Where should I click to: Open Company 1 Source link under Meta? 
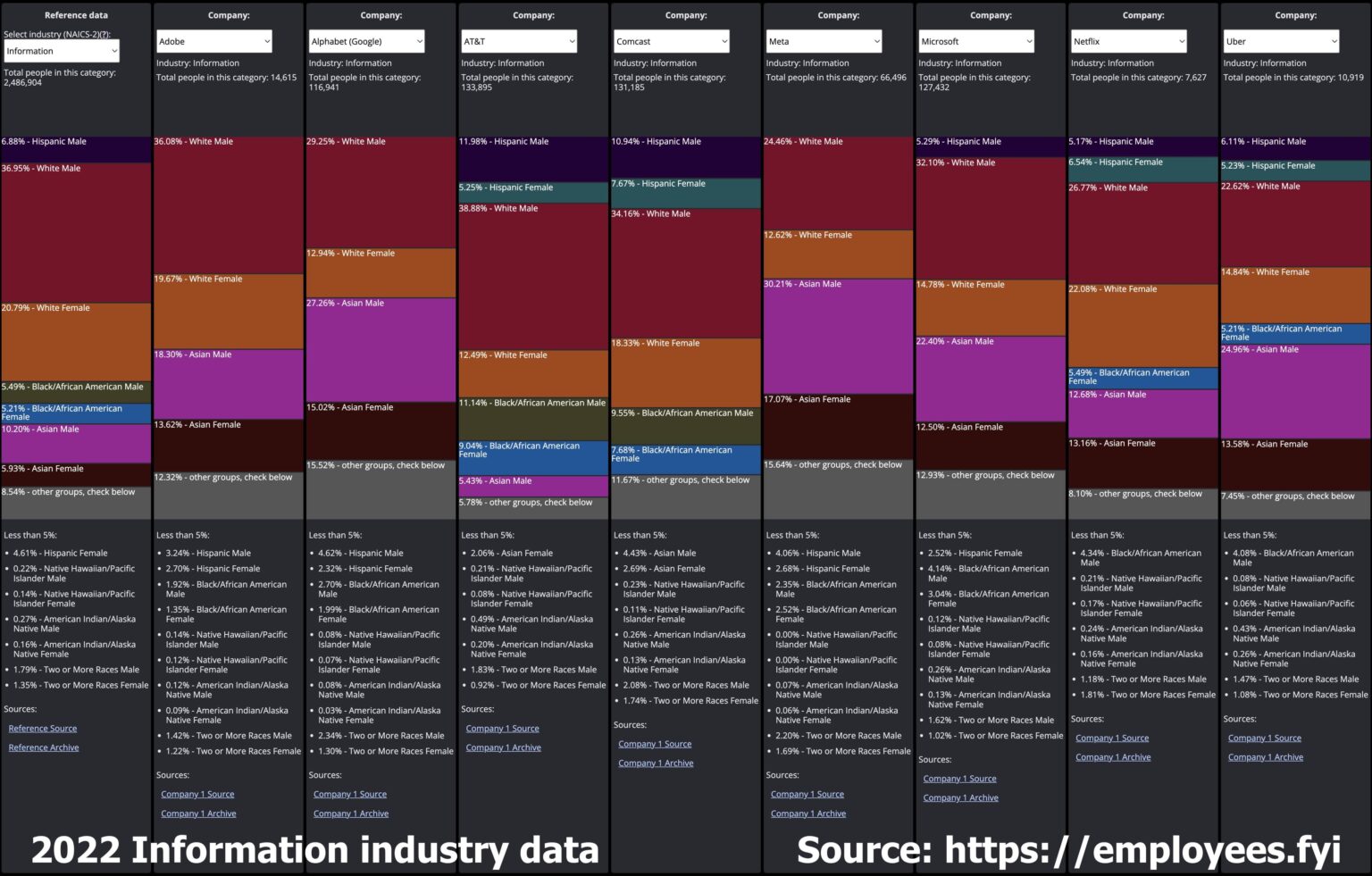(807, 795)
